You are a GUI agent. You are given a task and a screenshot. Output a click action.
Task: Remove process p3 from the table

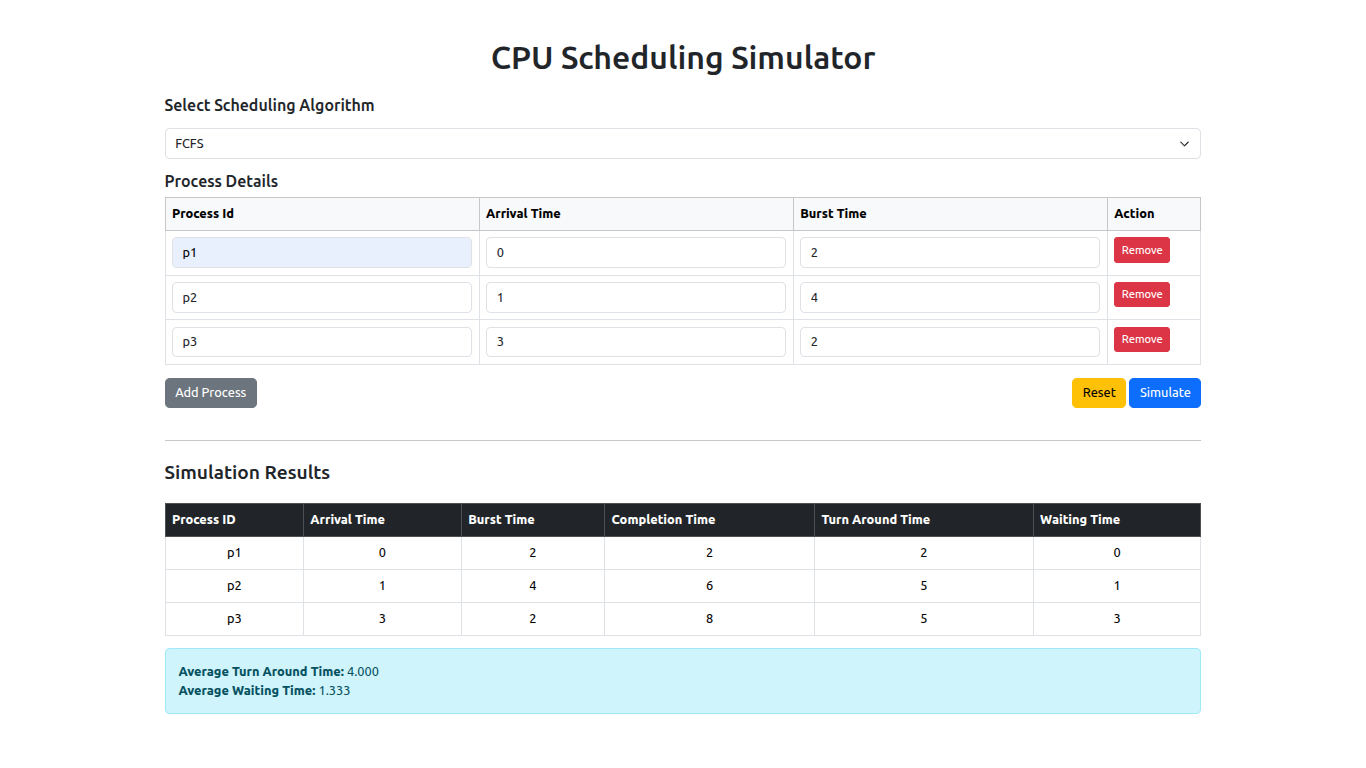pyautogui.click(x=1142, y=339)
